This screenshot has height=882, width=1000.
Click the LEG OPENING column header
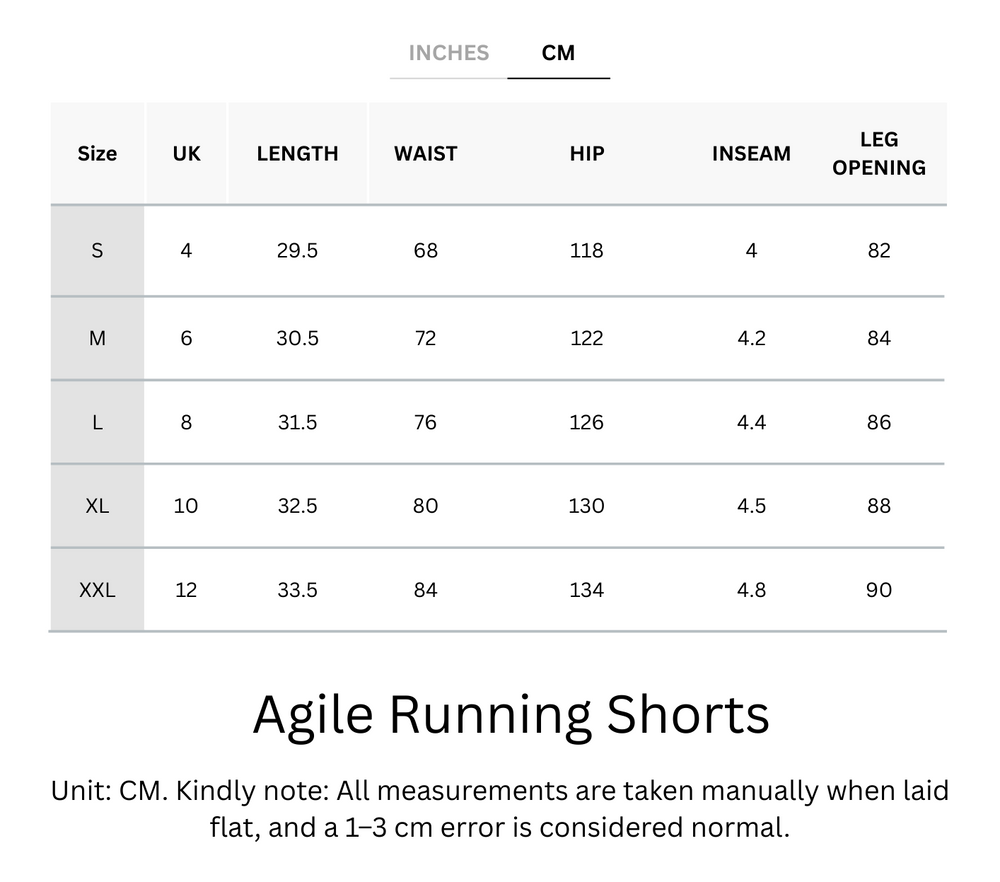[878, 153]
